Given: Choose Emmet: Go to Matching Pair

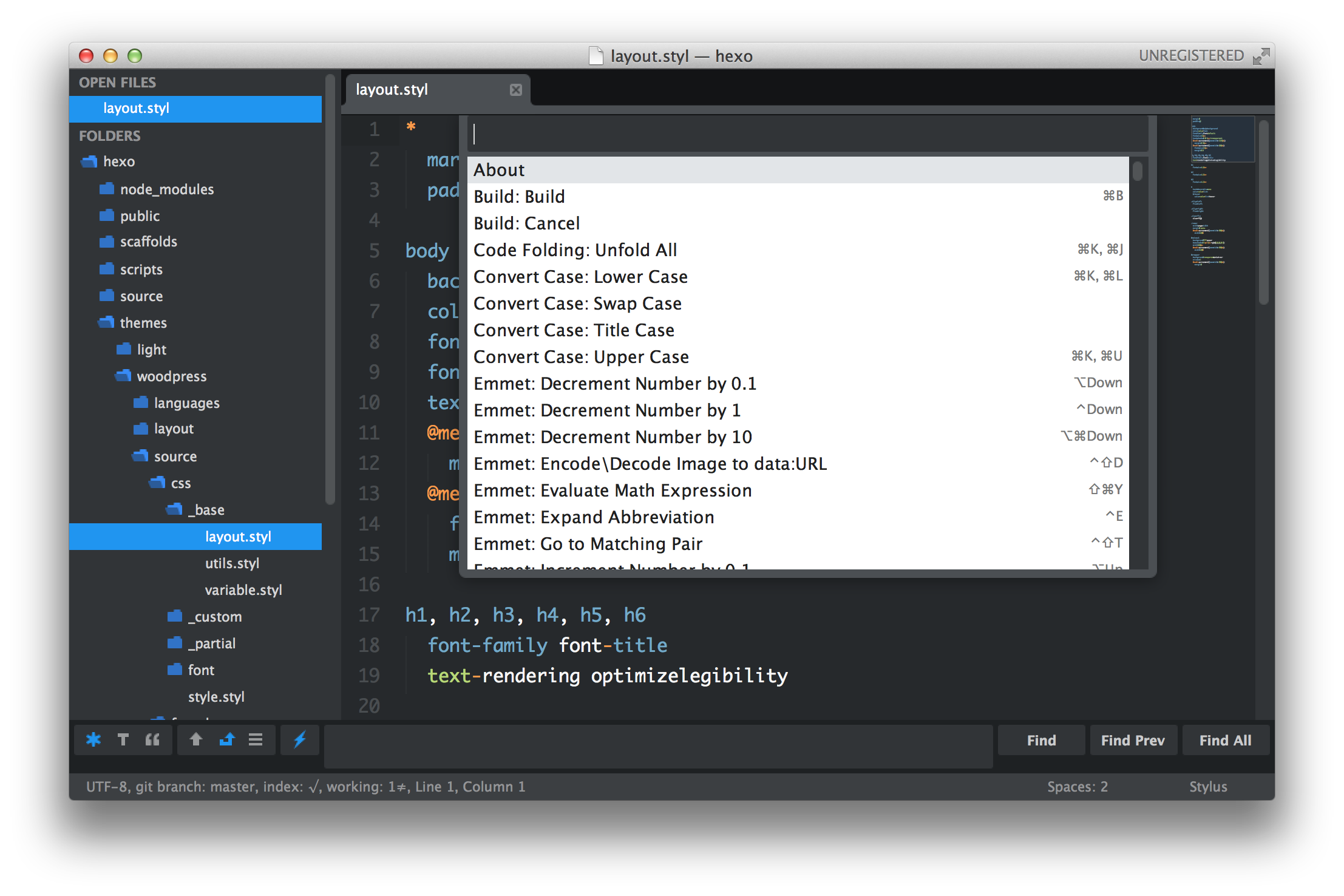Looking at the screenshot, I should (x=798, y=544).
